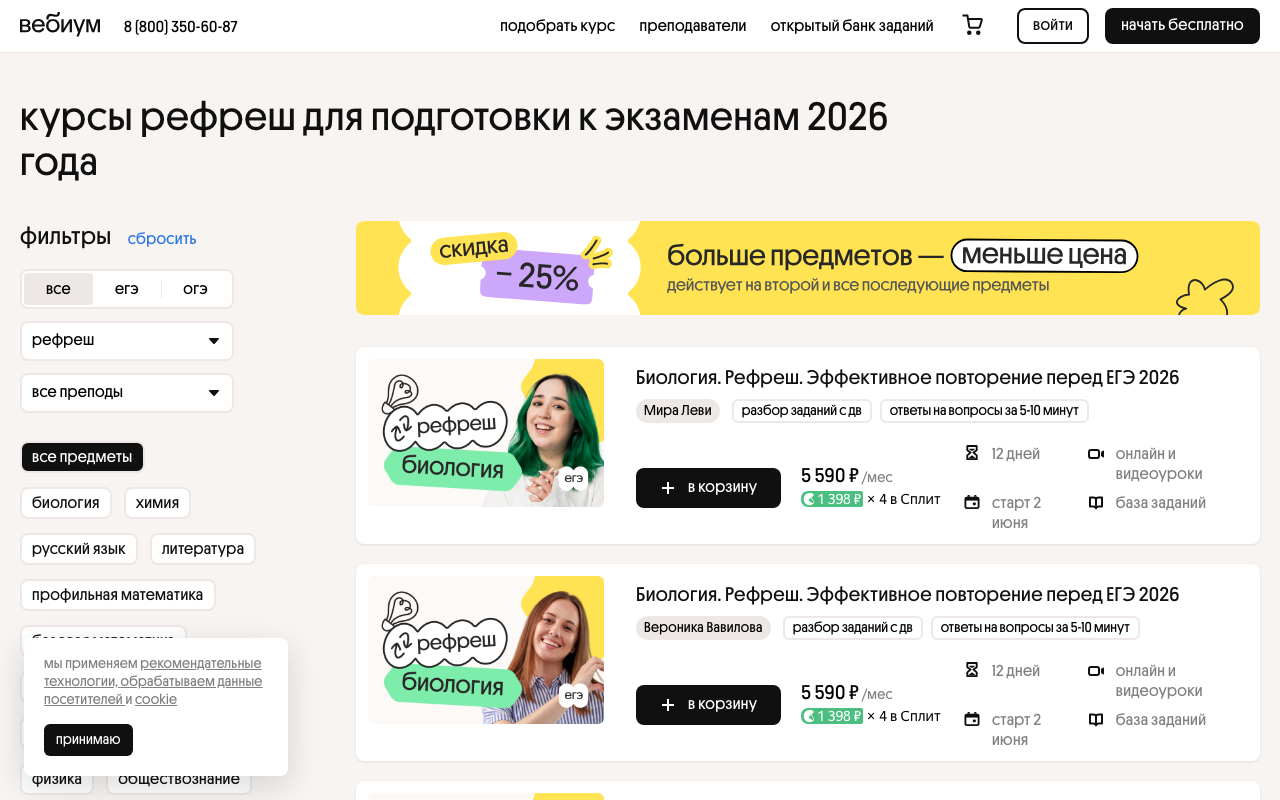
Task: Select the егэ filter option
Action: (x=127, y=288)
